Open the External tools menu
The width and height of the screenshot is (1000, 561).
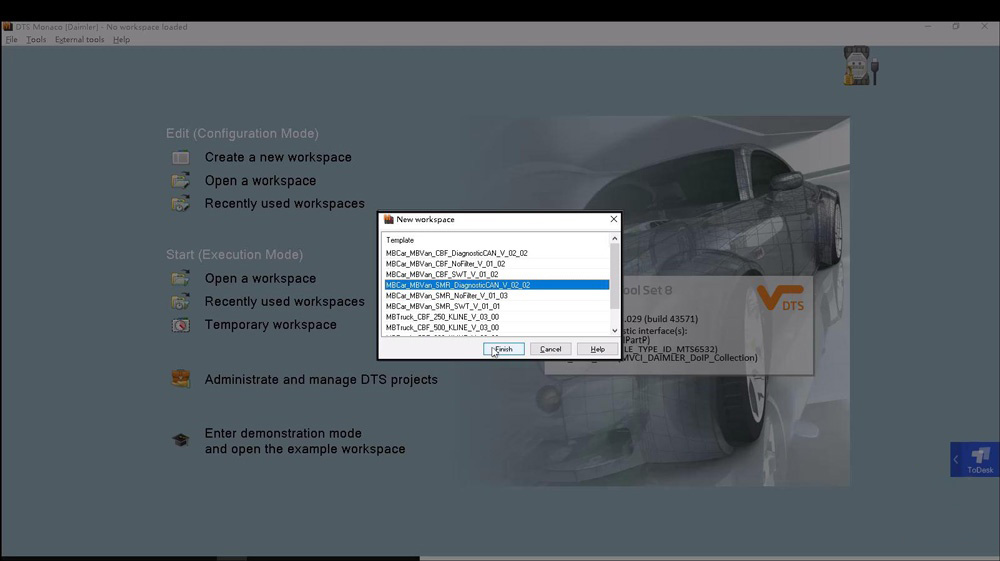79,40
